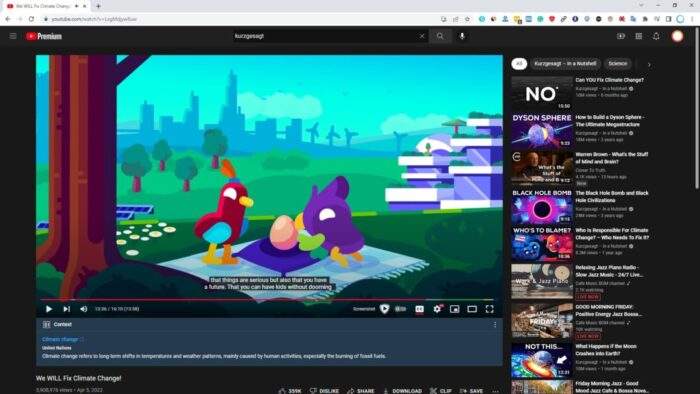Image resolution: width=700 pixels, height=394 pixels.
Task: Open the YouTube apps grid
Action: pyautogui.click(x=639, y=36)
